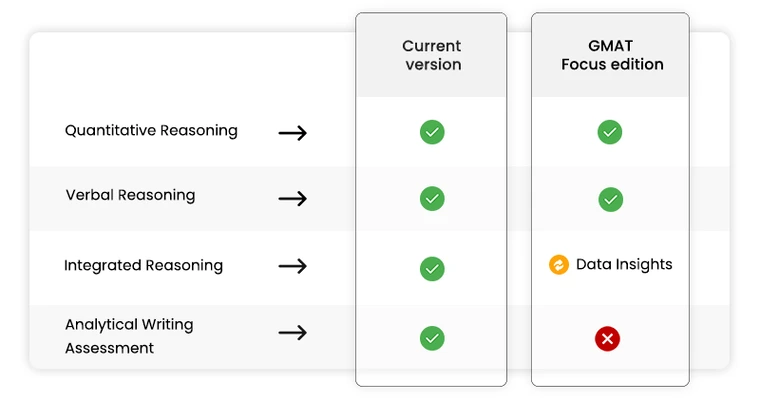Click the arrow next to Verbal Reasoning
This screenshot has height=402, width=760.
(x=293, y=198)
